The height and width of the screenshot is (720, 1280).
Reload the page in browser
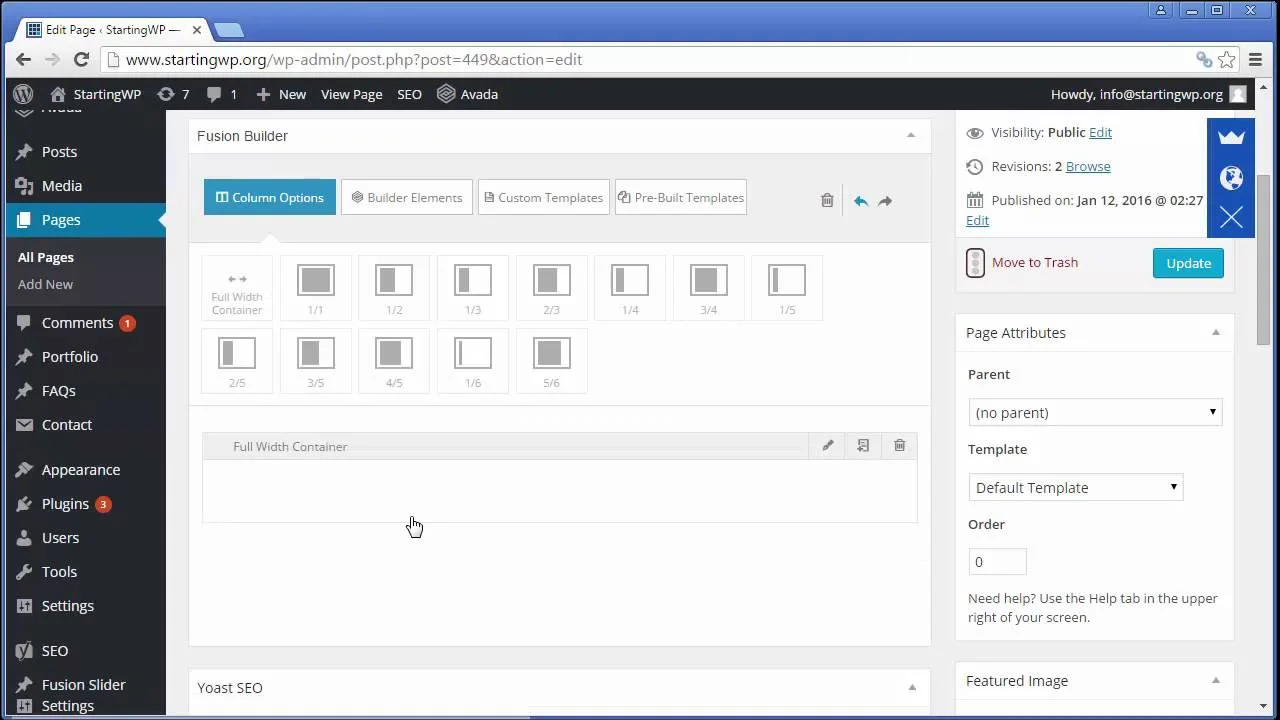pos(82,59)
